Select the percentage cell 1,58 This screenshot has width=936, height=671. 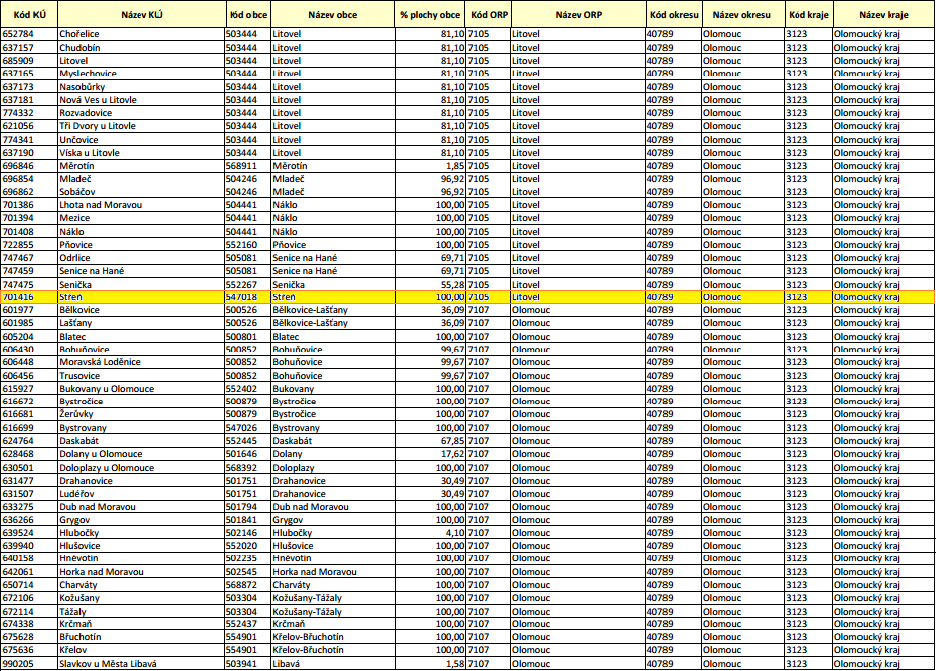coord(430,664)
